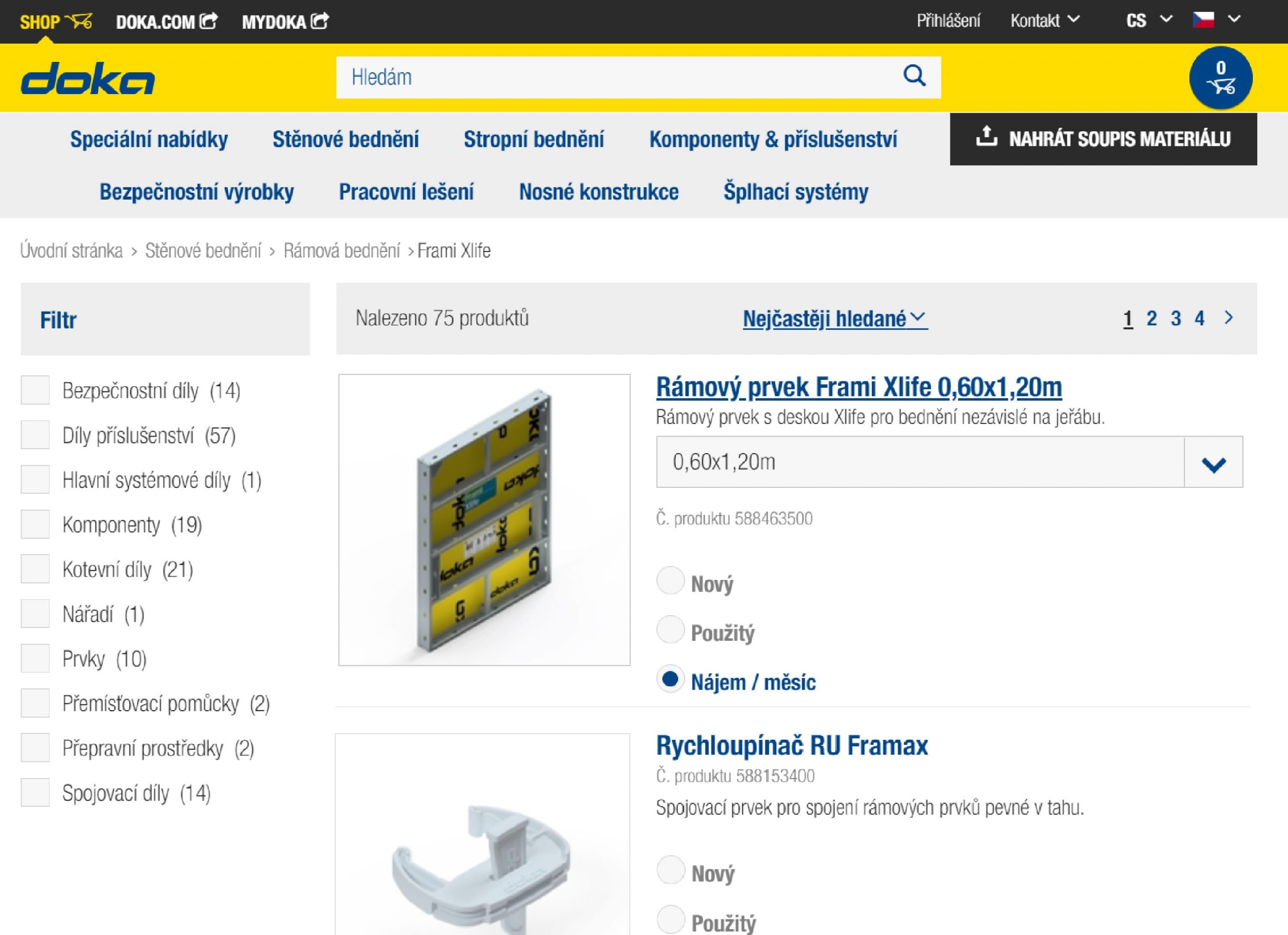Check the Přepravní prostředky filter
The width and height of the screenshot is (1288, 935).
coord(35,748)
